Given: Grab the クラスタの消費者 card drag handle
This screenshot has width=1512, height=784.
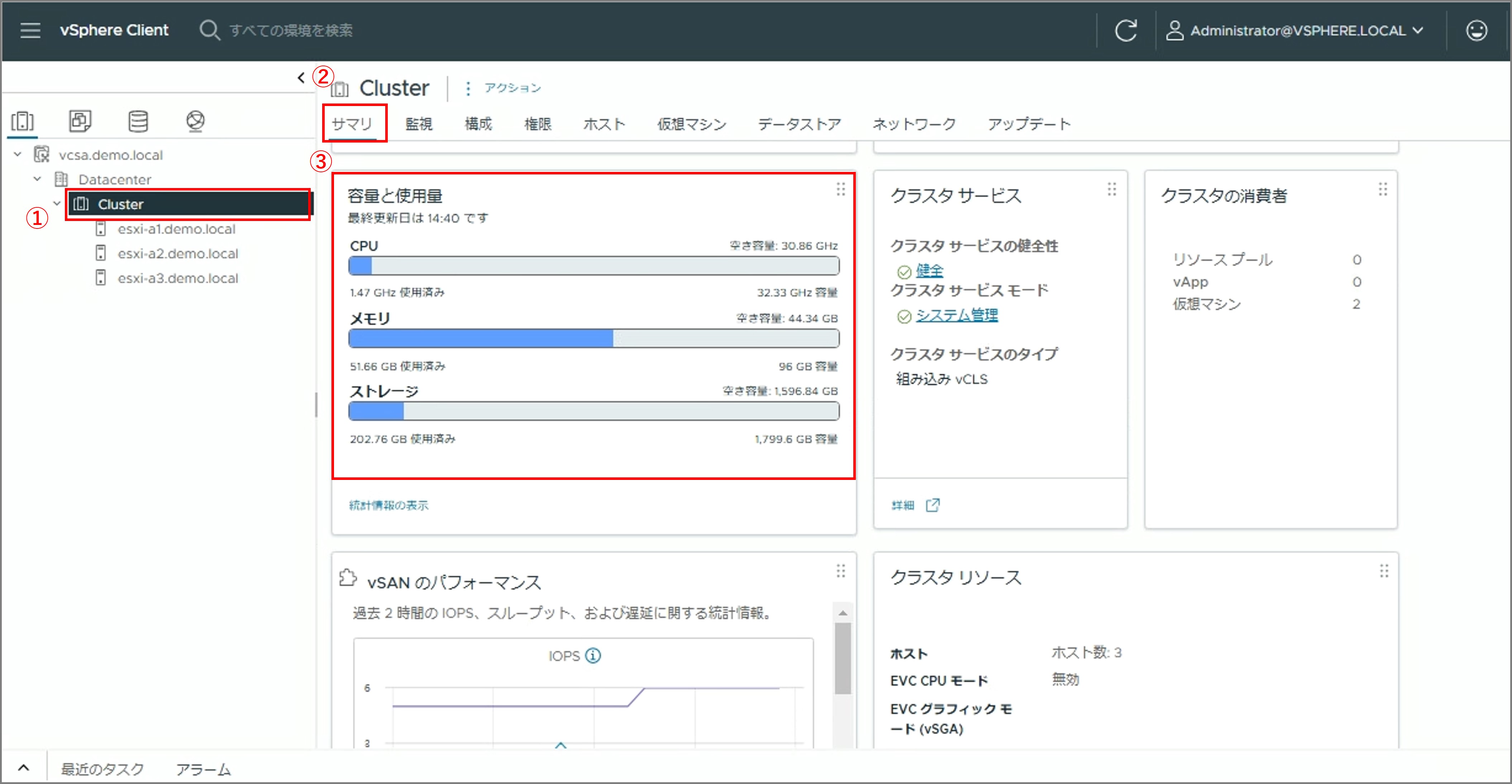Looking at the screenshot, I should pyautogui.click(x=1383, y=189).
